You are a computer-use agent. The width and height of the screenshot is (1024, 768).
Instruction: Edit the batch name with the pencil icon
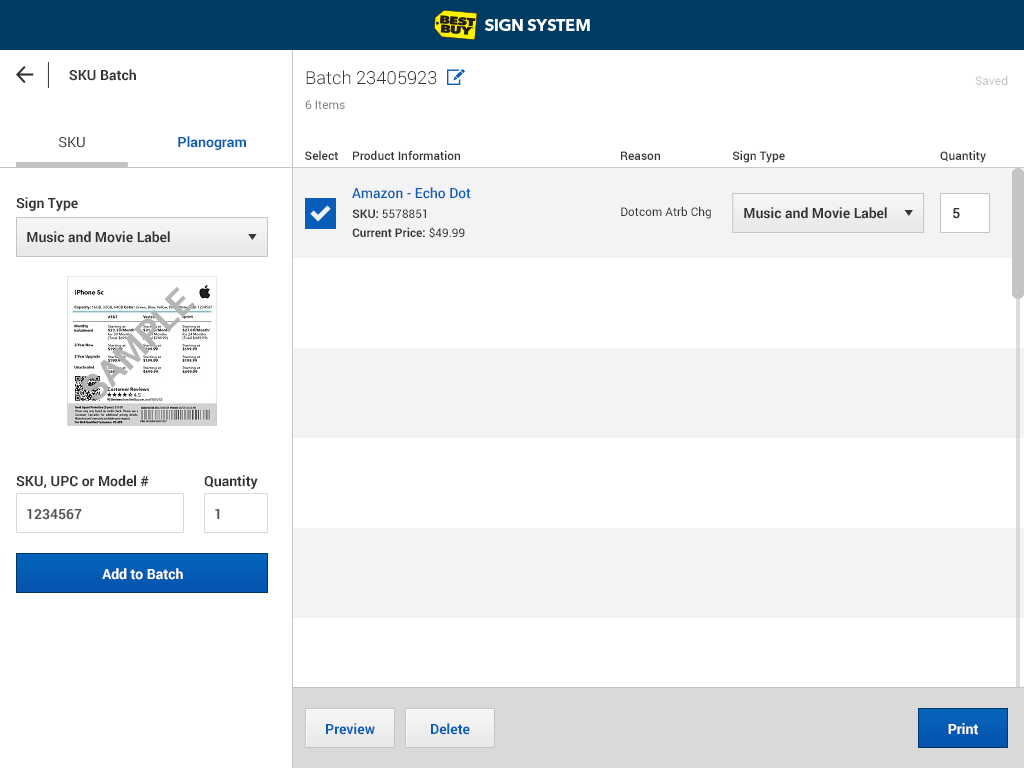click(x=455, y=77)
